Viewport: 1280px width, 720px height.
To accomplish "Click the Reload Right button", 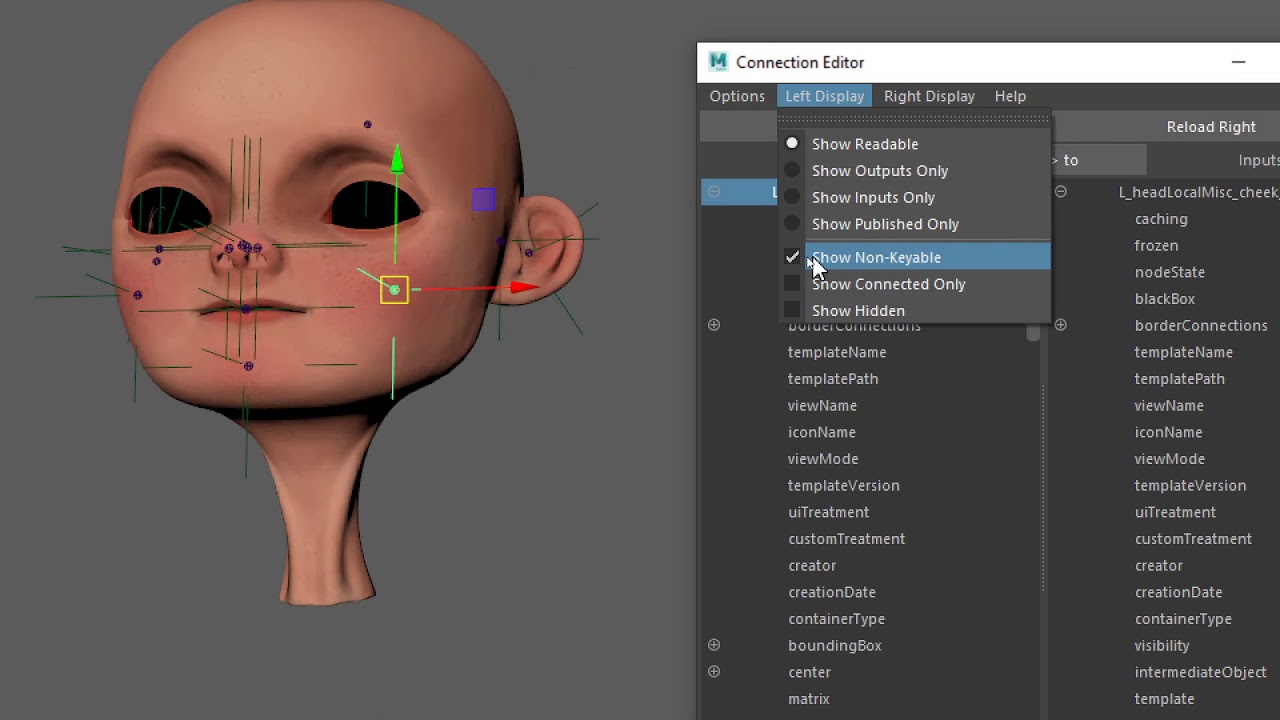I will pyautogui.click(x=1210, y=127).
